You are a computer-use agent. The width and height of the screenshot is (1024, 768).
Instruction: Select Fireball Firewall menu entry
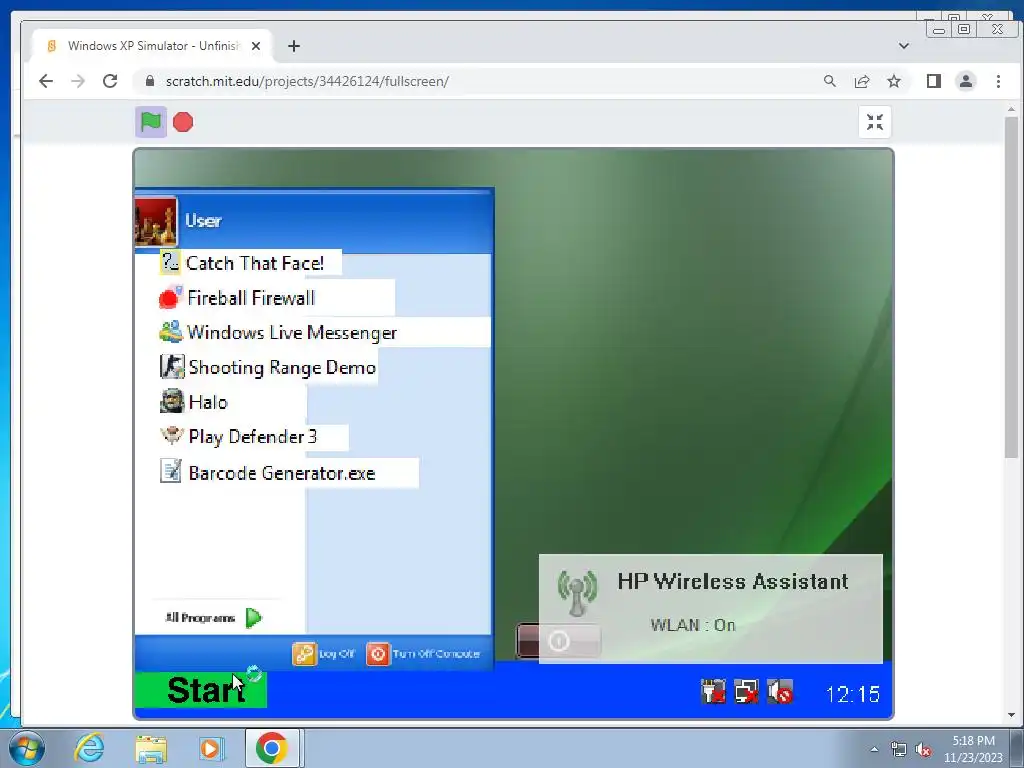point(276,297)
